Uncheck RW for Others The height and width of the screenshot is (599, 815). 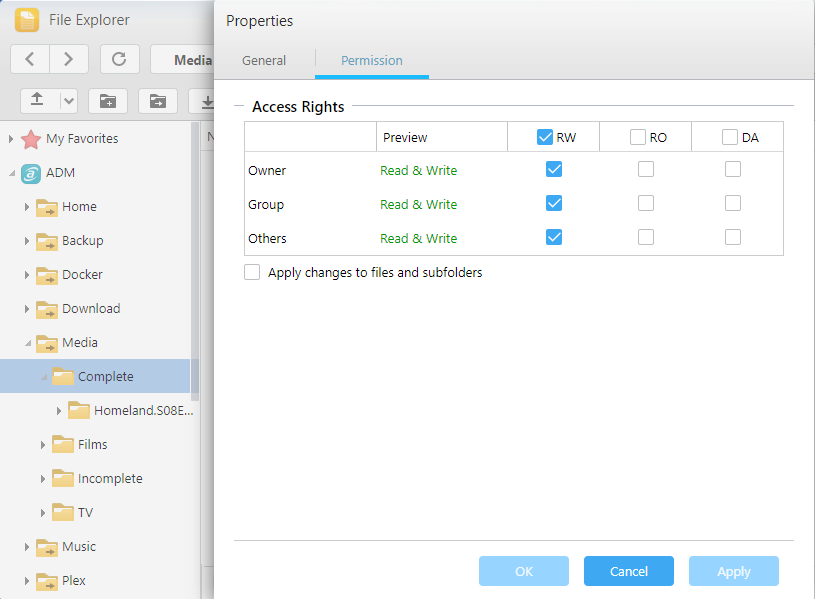[554, 237]
